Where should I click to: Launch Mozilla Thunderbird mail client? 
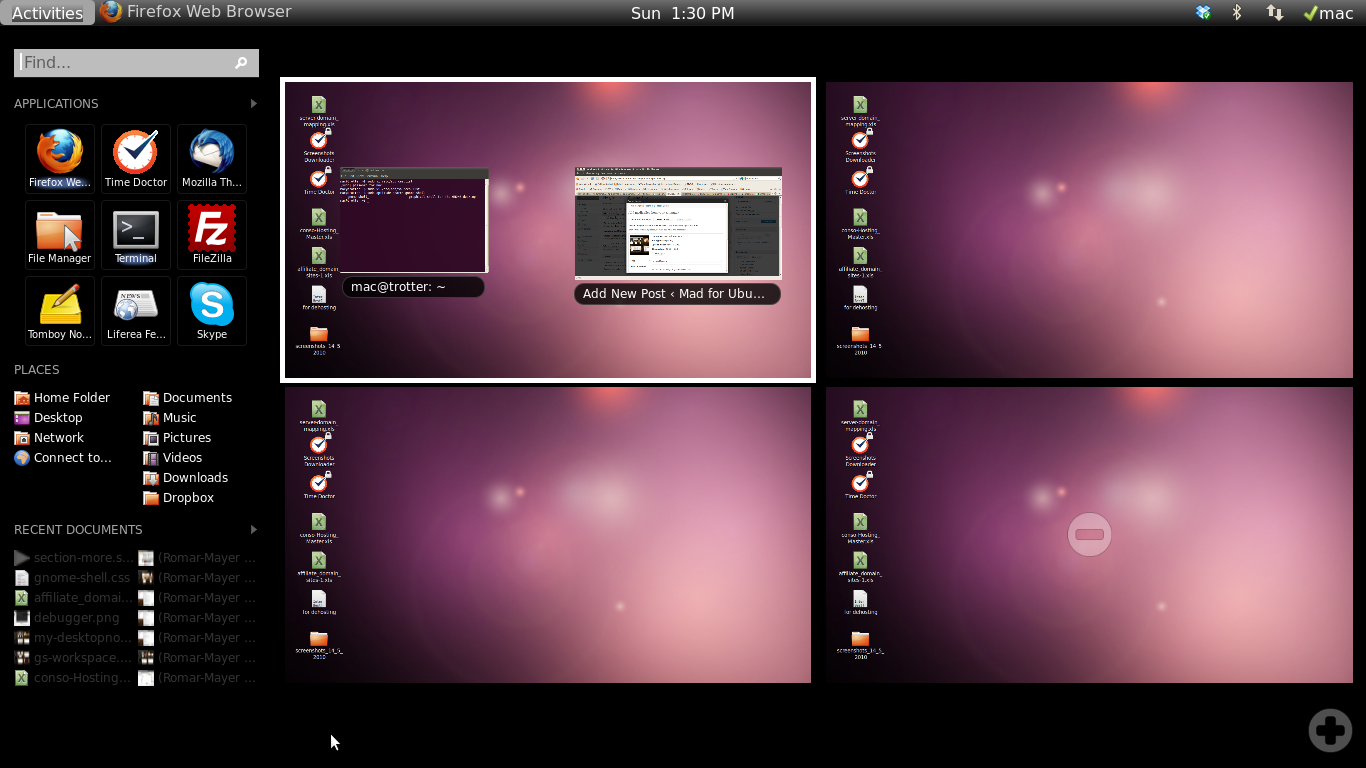[212, 157]
